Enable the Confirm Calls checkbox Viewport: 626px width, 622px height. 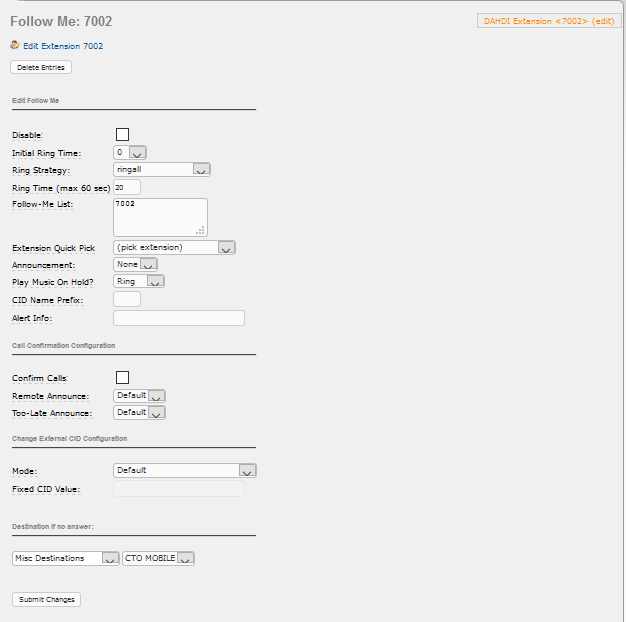[123, 377]
